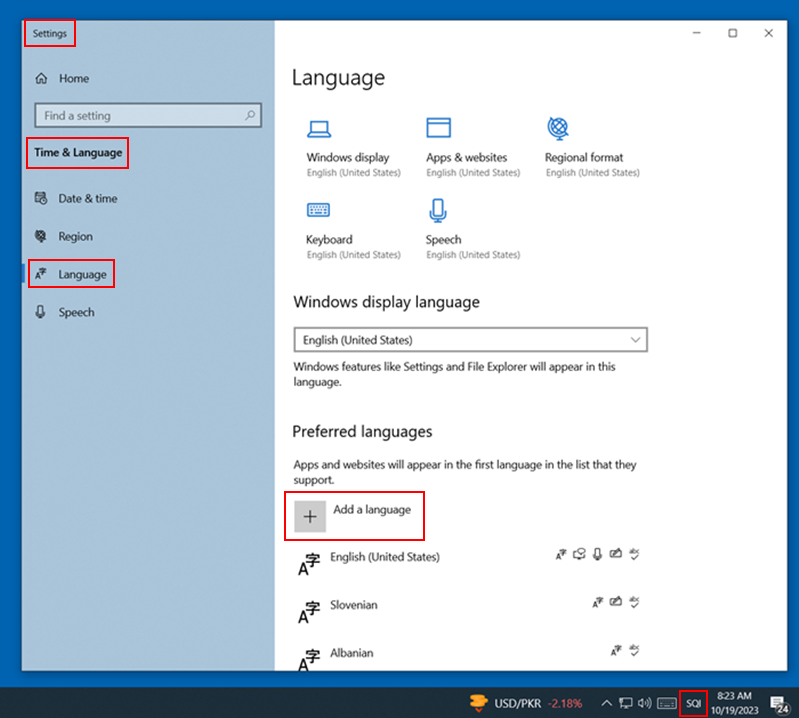Open the taskbar touch keyboard icon
Image resolution: width=799 pixels, height=718 pixels.
point(667,704)
